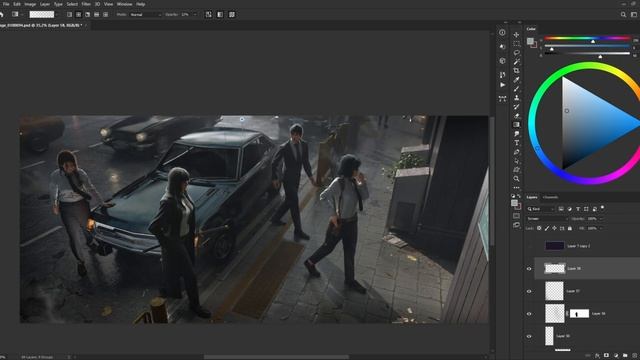Filter layers by adjustment layer icon
640x360 pixels.
569,209
